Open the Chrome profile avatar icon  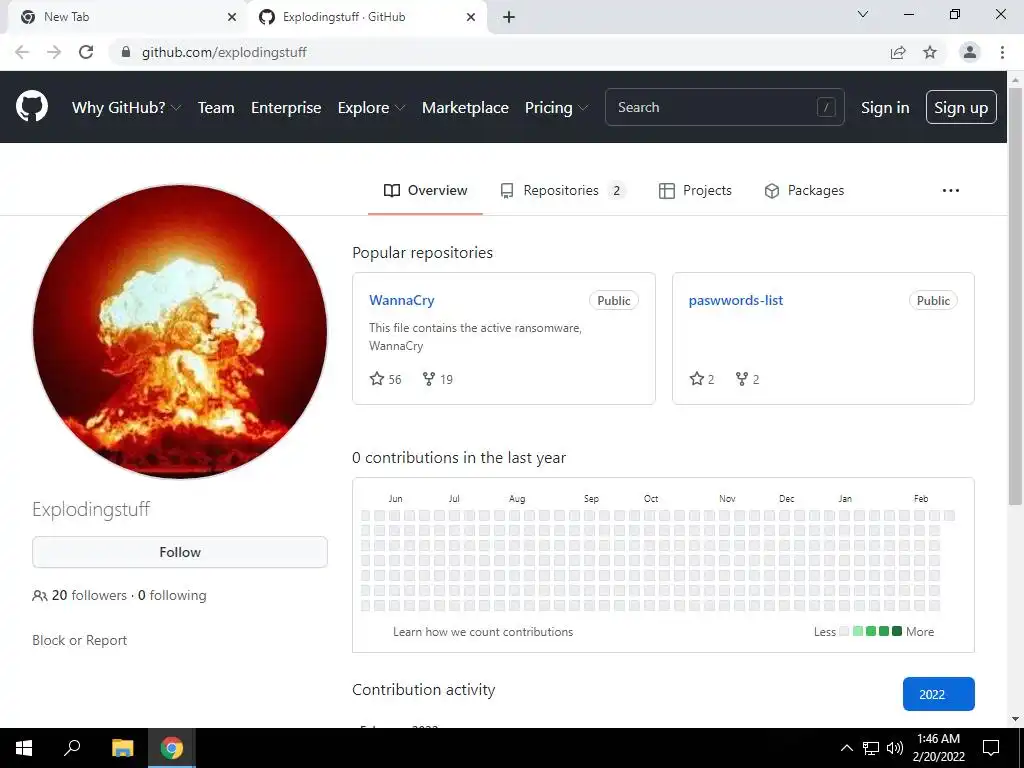point(970,52)
